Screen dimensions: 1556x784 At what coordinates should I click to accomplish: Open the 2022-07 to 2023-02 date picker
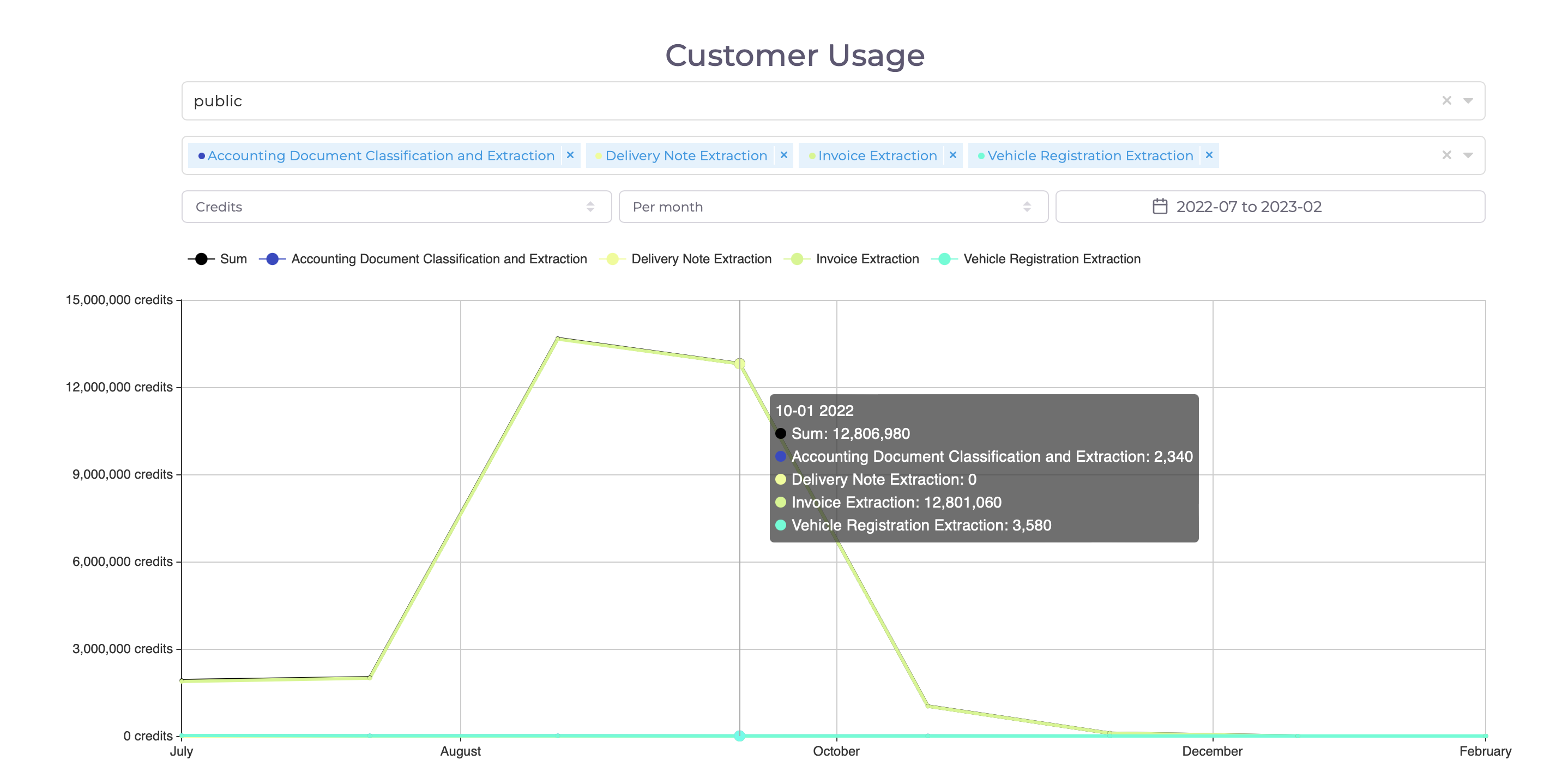point(1248,207)
